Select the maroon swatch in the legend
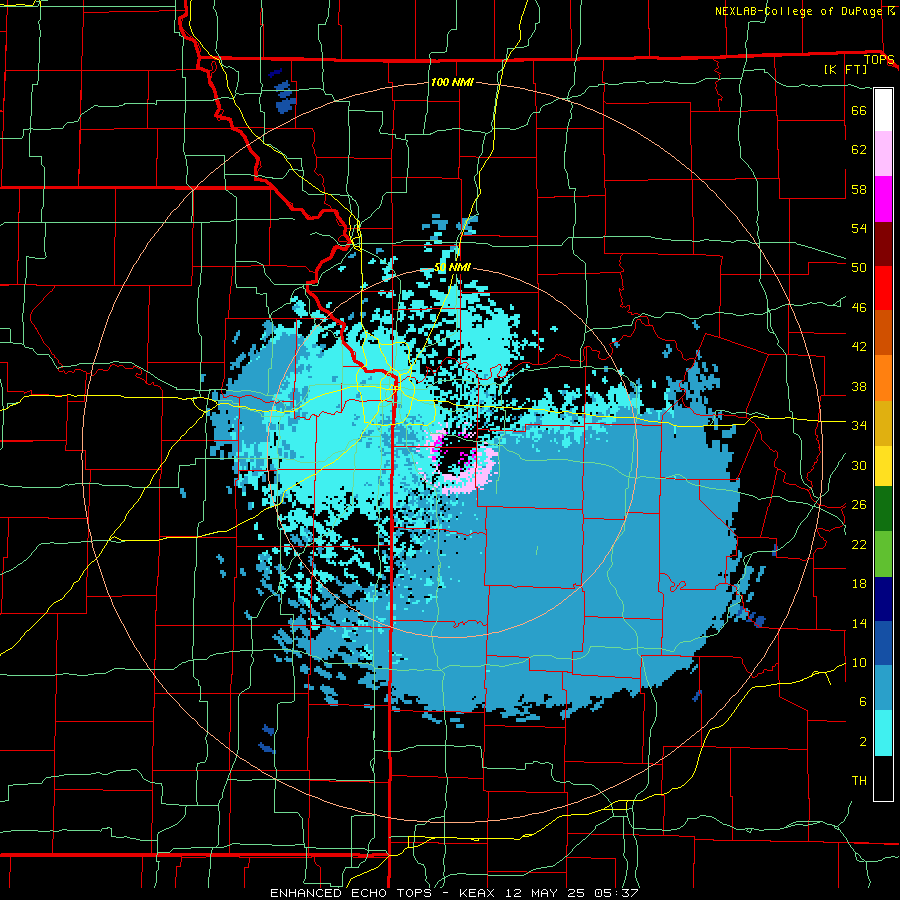Screen dimensions: 900x900 click(x=883, y=243)
